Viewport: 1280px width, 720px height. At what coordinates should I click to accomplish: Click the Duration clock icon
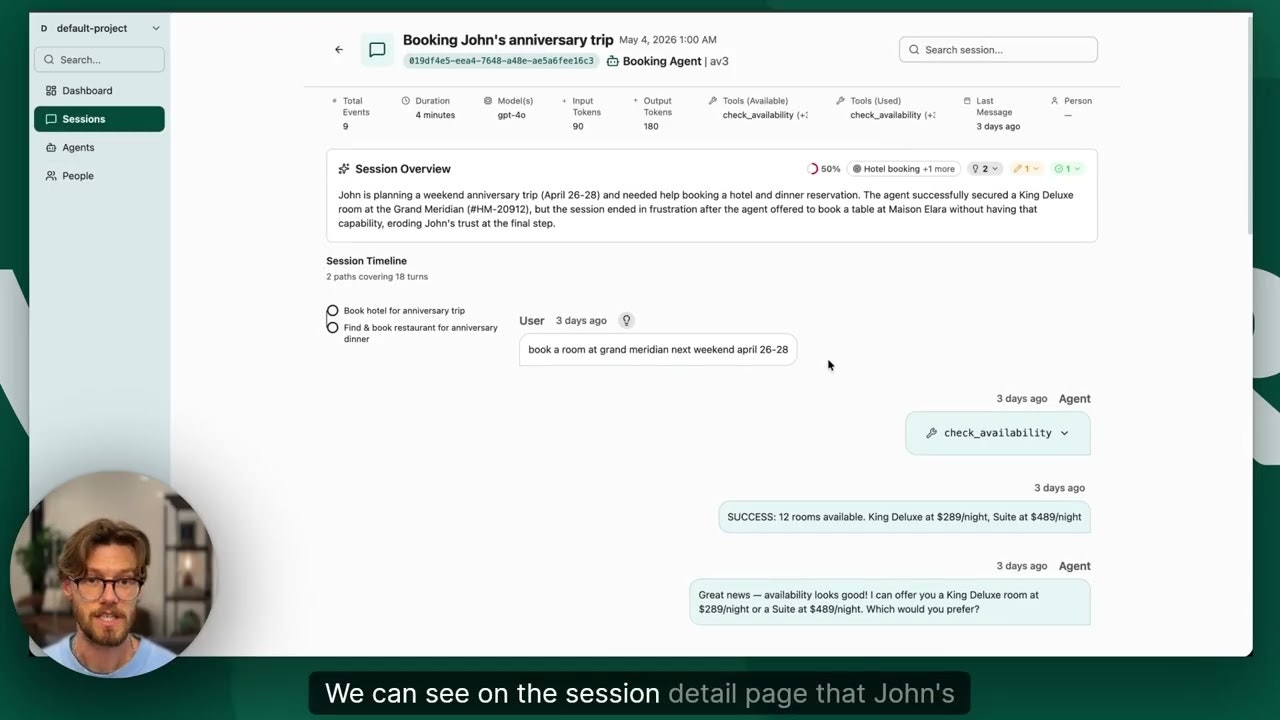click(x=406, y=101)
